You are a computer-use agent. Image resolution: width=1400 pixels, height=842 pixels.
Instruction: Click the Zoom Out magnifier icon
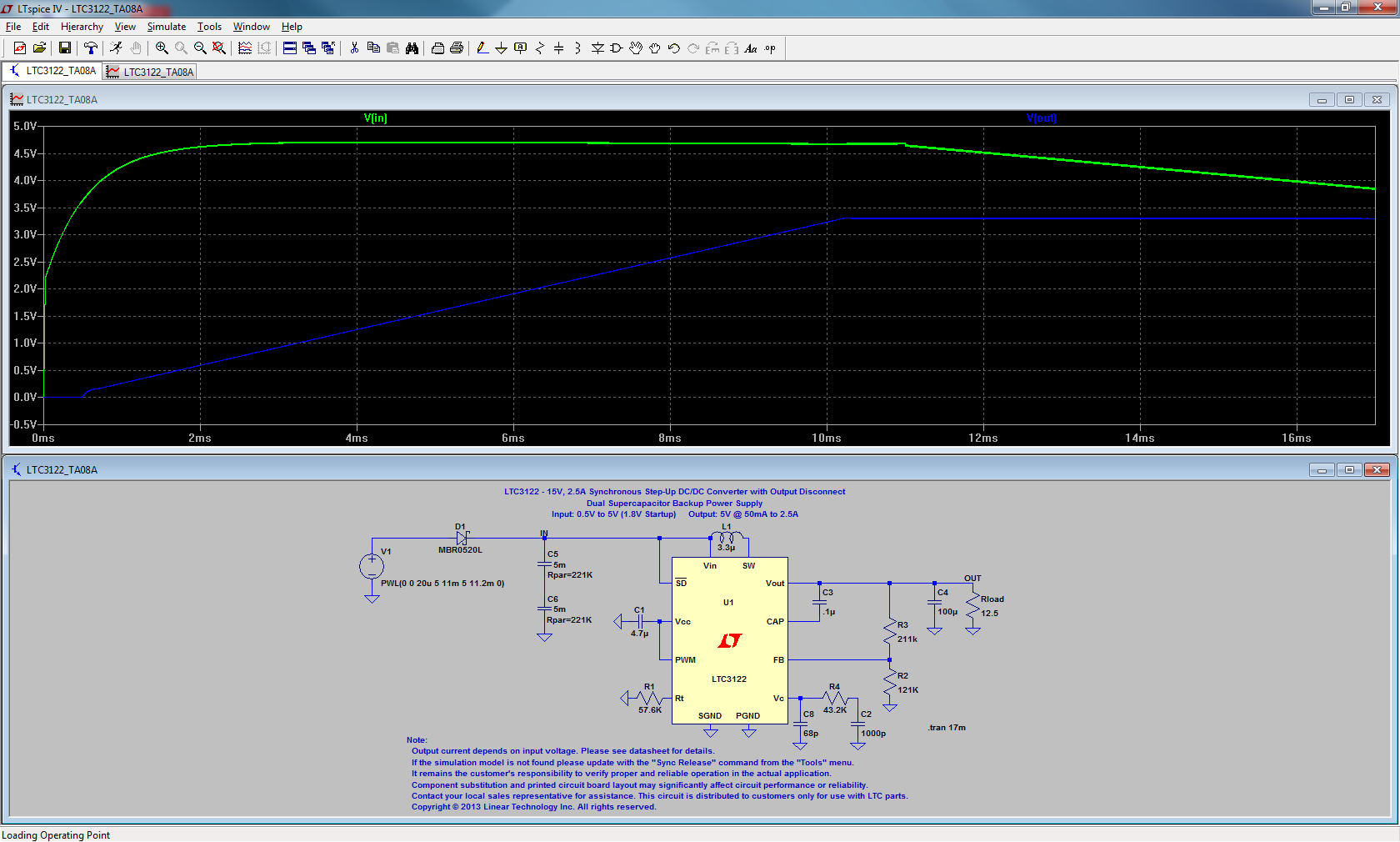tap(200, 48)
